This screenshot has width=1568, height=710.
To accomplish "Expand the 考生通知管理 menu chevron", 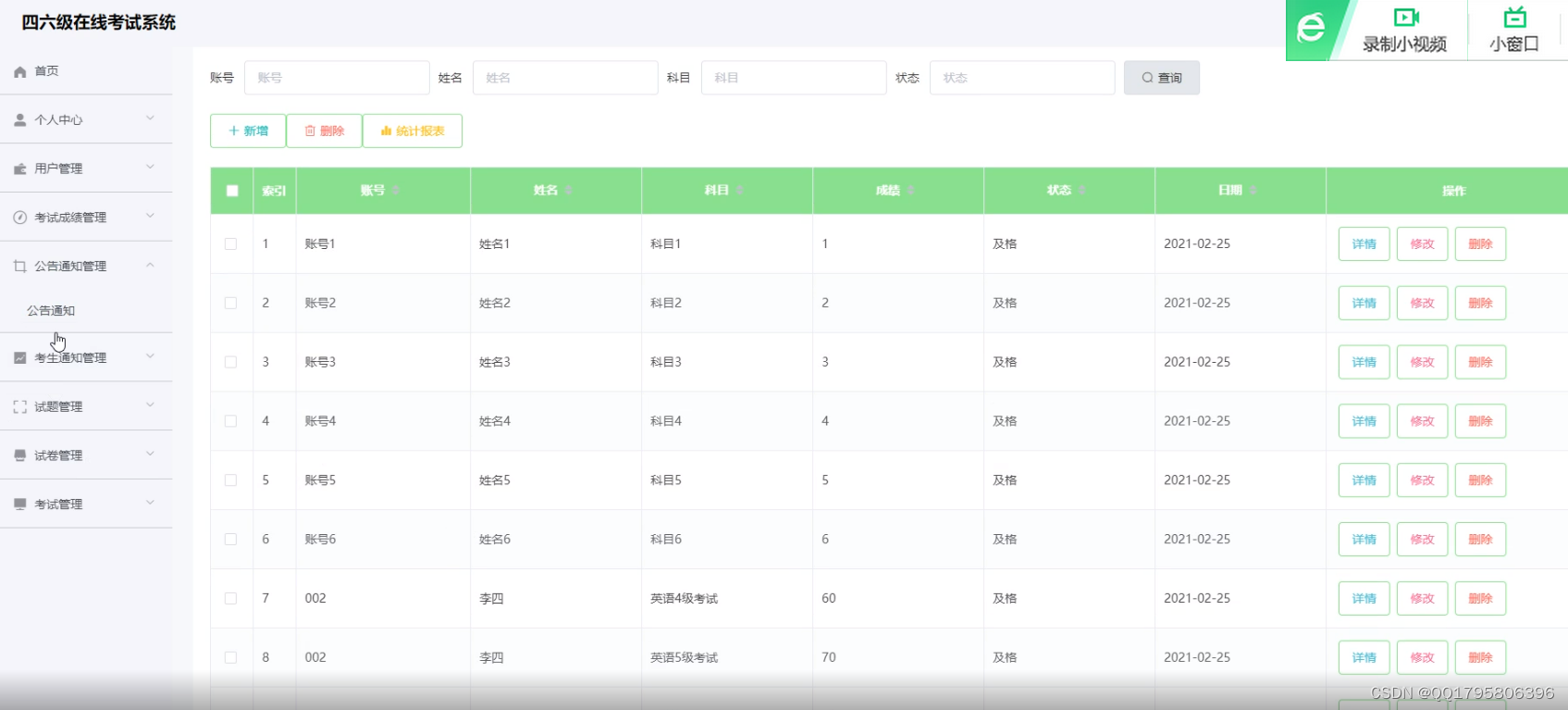I will click(150, 356).
